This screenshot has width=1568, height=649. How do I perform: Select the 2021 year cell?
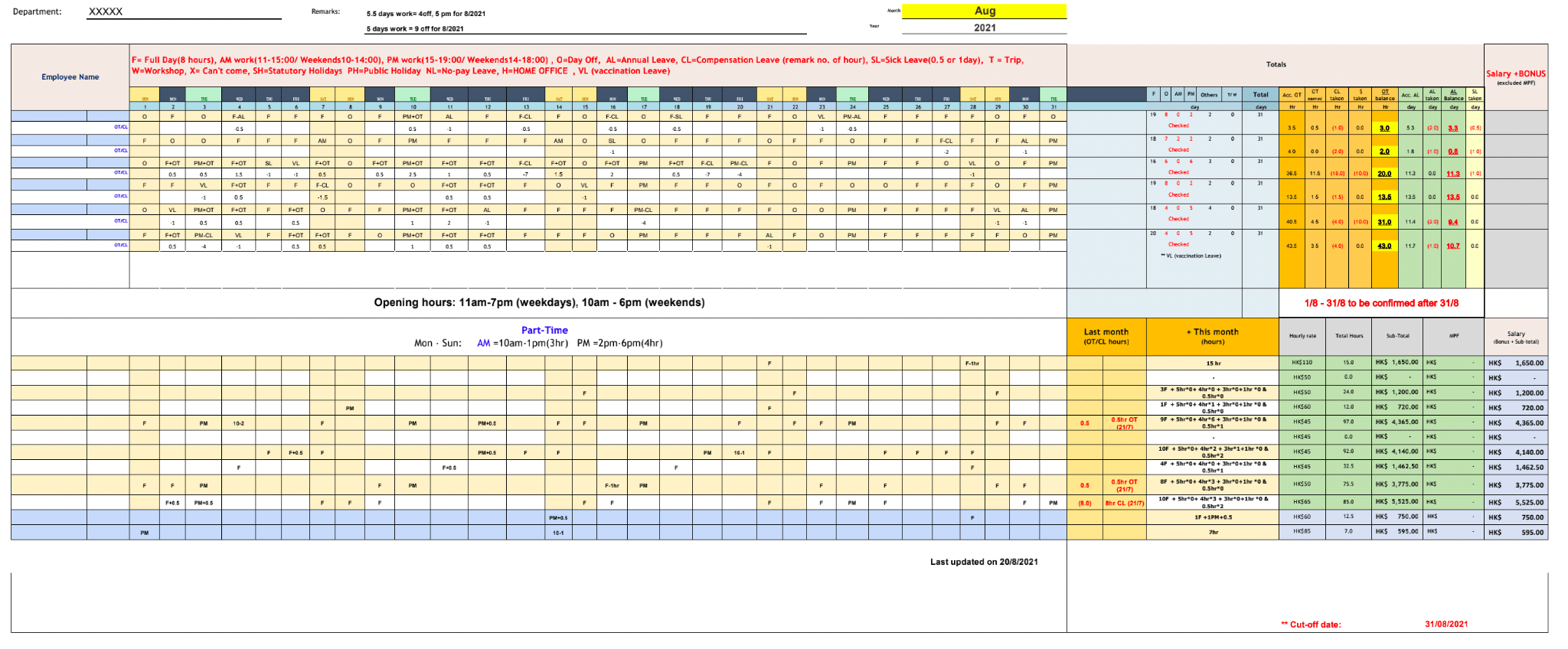pos(985,28)
